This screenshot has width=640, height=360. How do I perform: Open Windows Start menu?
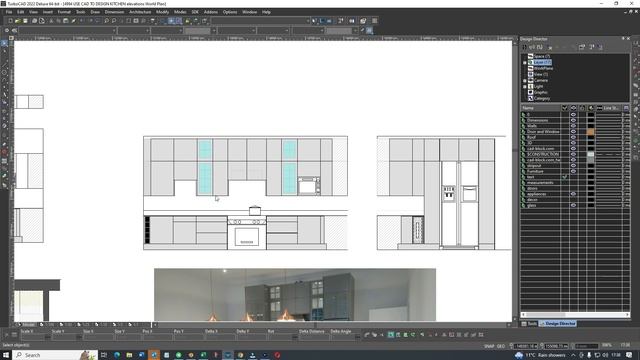click(x=7, y=355)
